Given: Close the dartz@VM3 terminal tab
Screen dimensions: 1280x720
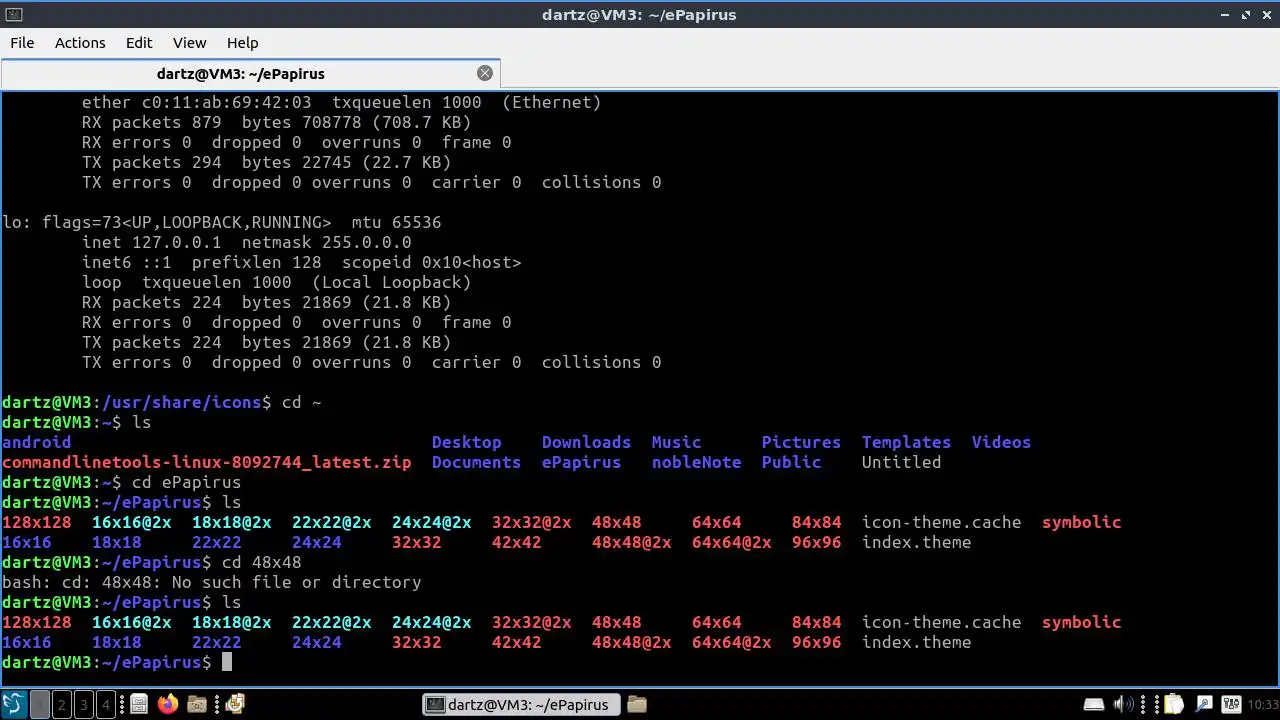Looking at the screenshot, I should pyautogui.click(x=485, y=73).
